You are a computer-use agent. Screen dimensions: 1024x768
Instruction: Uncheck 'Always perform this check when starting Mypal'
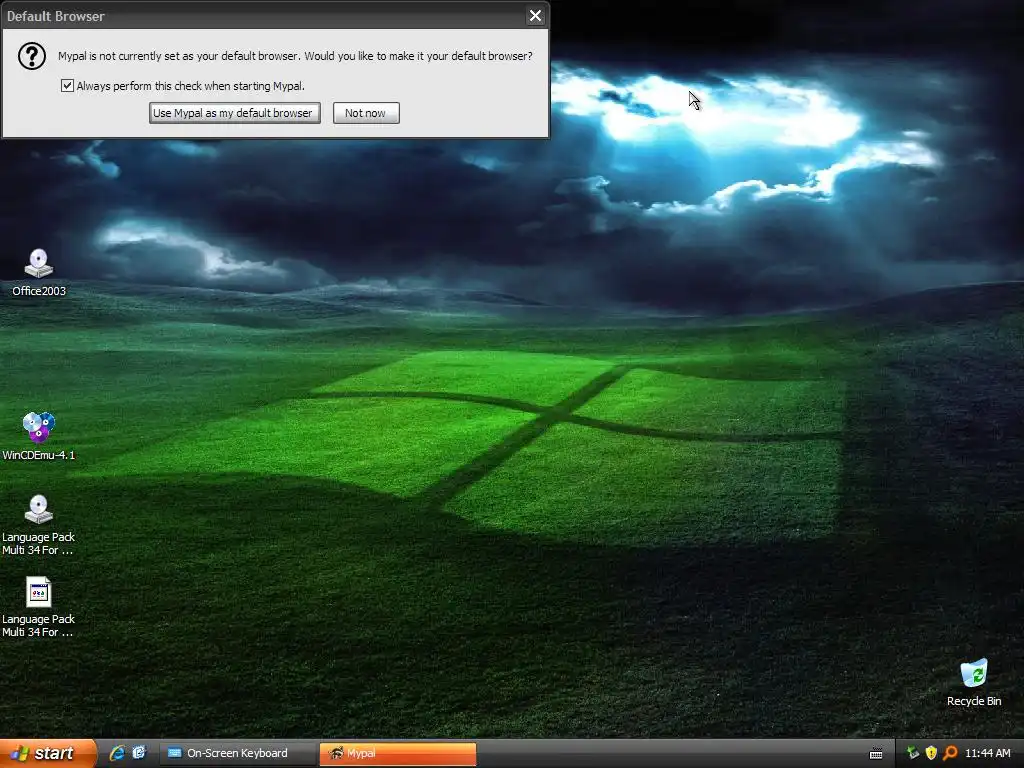(x=67, y=86)
